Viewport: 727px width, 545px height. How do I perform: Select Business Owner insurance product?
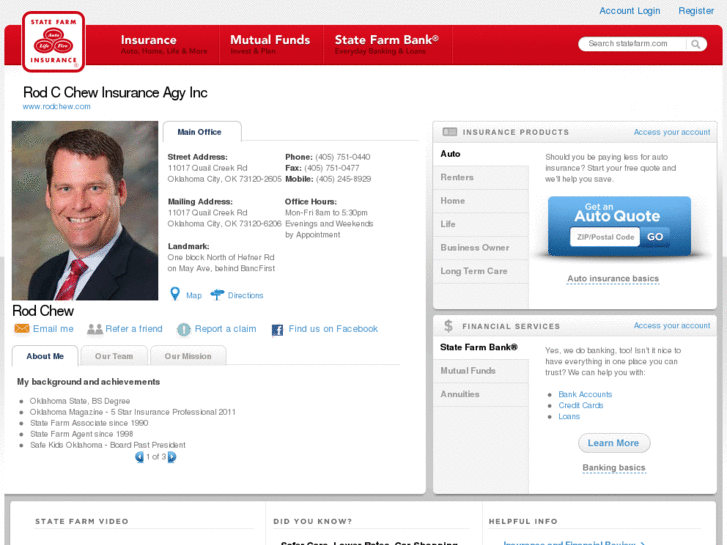(x=481, y=248)
